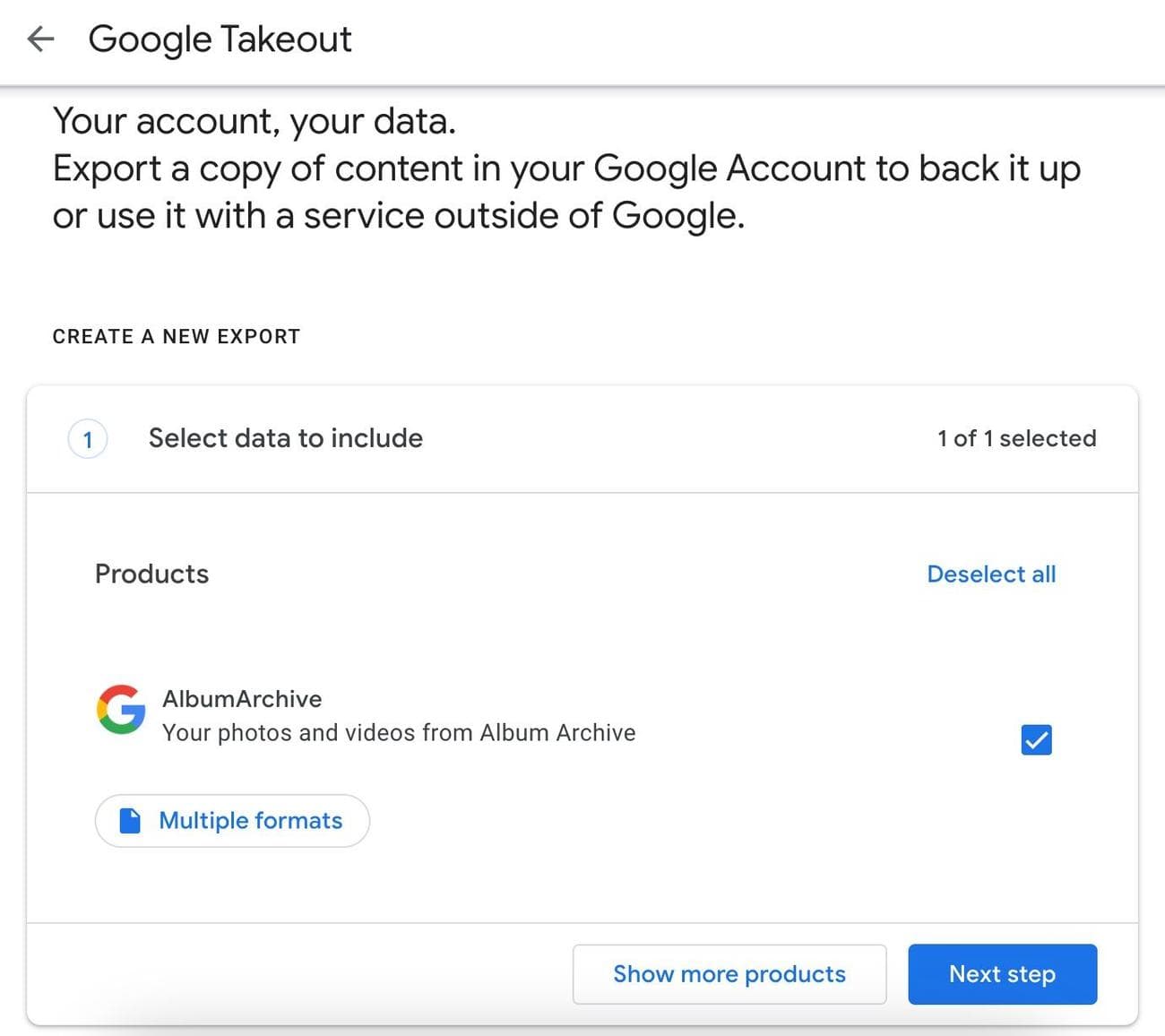Select the AlbumArchive product name
Image resolution: width=1165 pixels, height=1036 pixels.
click(243, 699)
